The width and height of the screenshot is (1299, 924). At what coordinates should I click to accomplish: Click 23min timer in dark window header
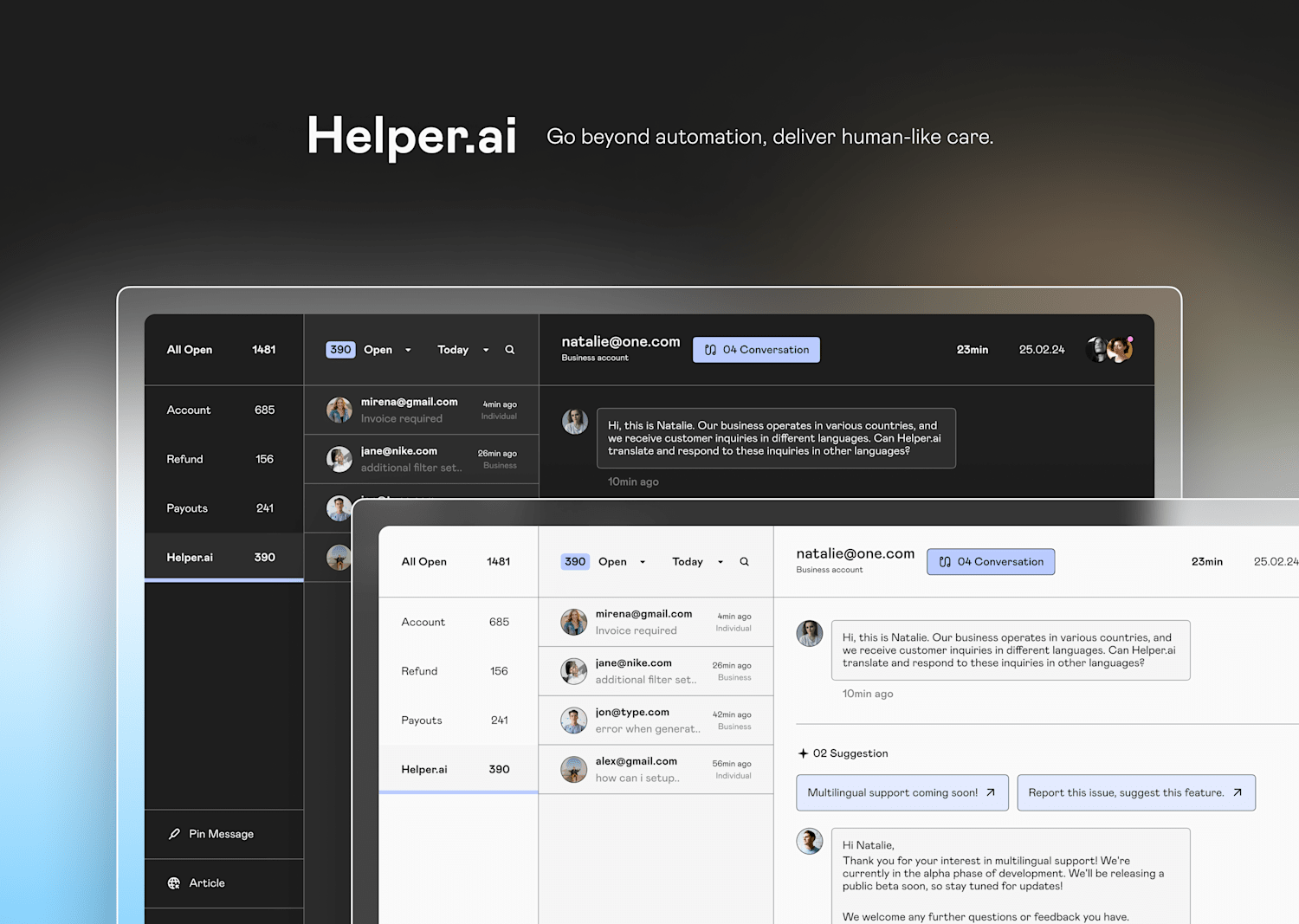tap(973, 350)
